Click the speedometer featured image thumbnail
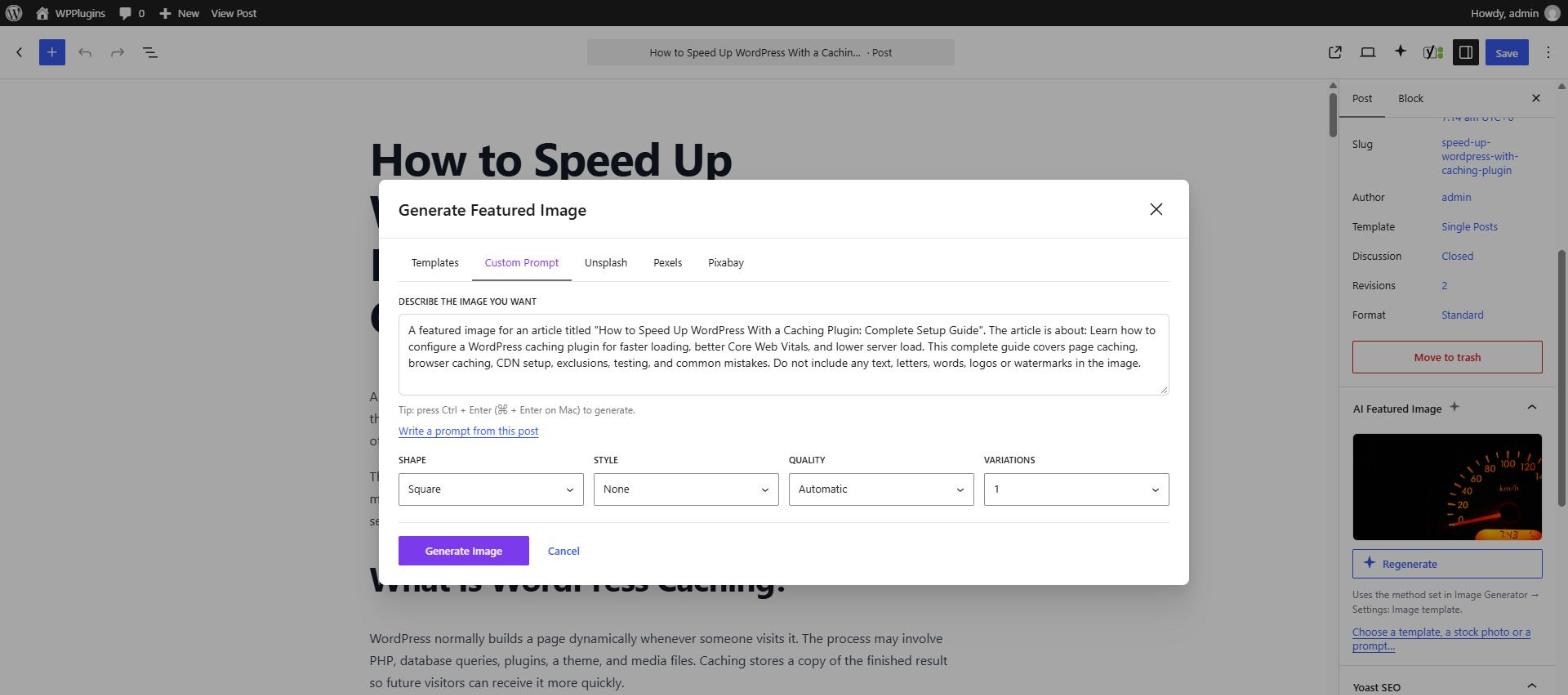This screenshot has width=1568, height=695. pyautogui.click(x=1447, y=487)
